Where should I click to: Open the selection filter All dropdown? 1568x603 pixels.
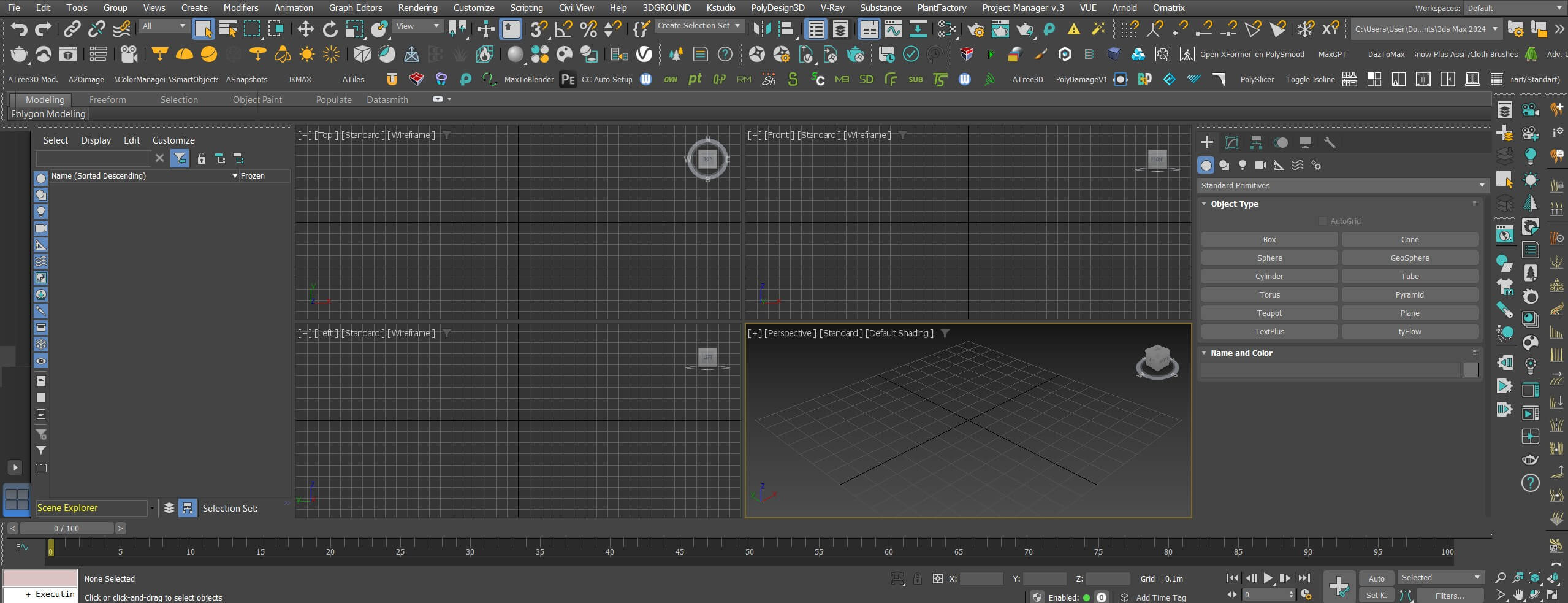163,26
